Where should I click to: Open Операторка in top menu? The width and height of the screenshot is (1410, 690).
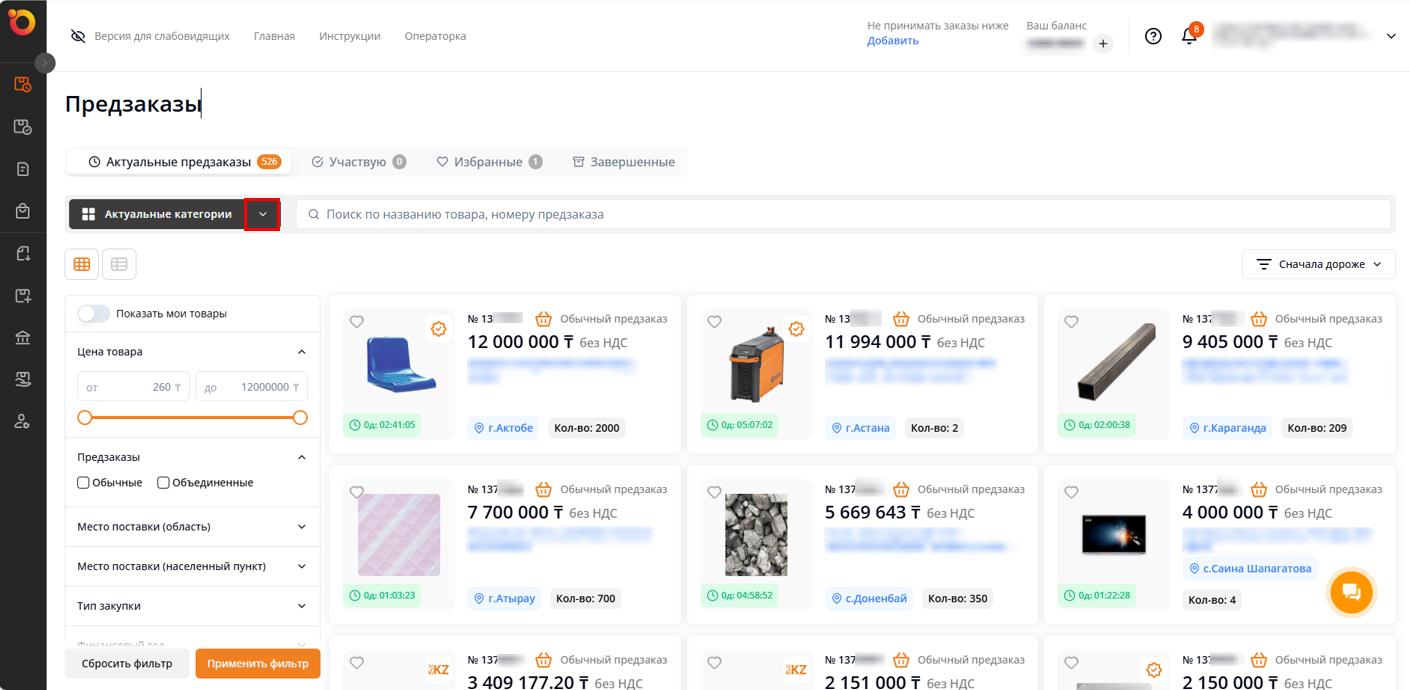[x=435, y=36]
